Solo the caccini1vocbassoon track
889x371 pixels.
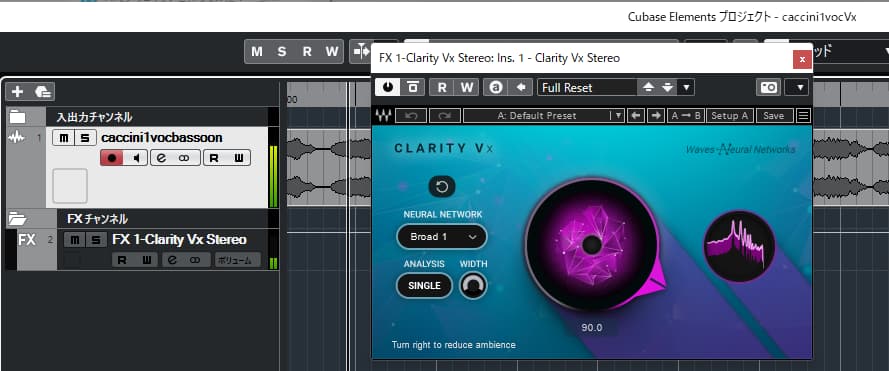click(84, 138)
